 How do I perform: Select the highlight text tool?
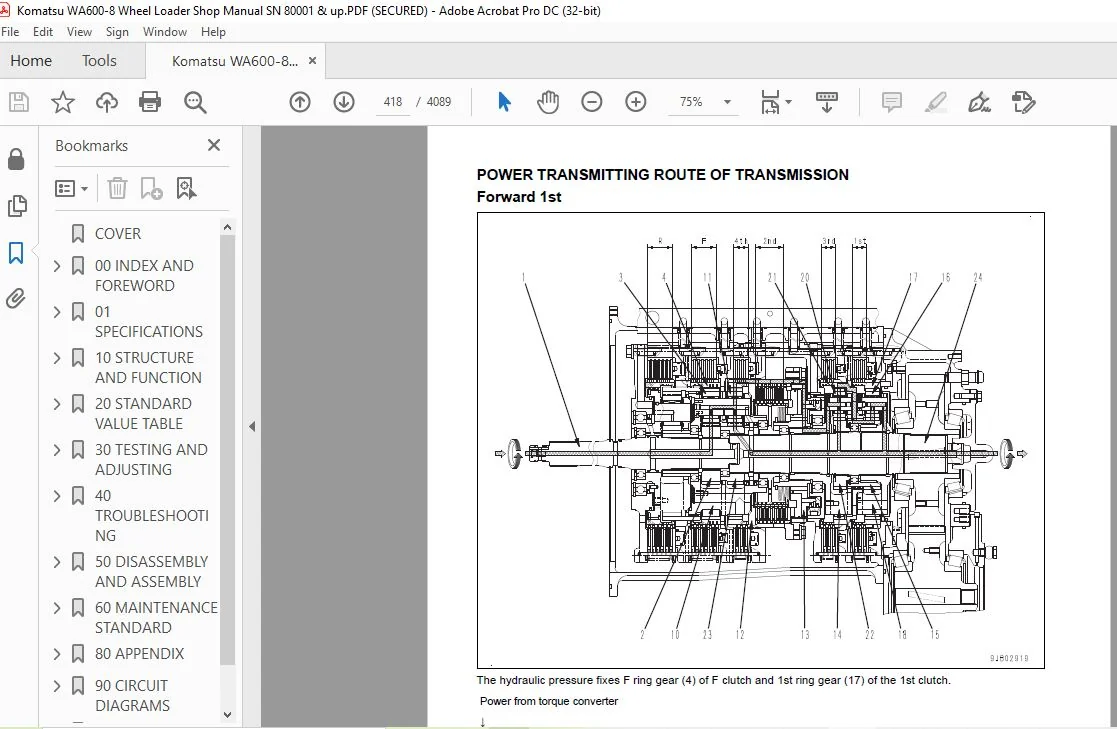(x=935, y=102)
